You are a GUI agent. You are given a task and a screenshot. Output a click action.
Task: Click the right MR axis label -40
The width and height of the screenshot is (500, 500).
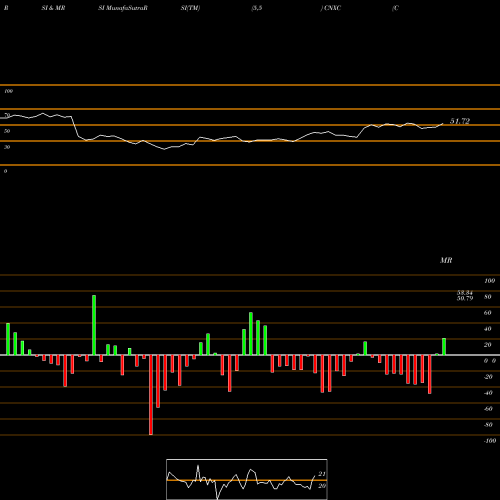488,393
